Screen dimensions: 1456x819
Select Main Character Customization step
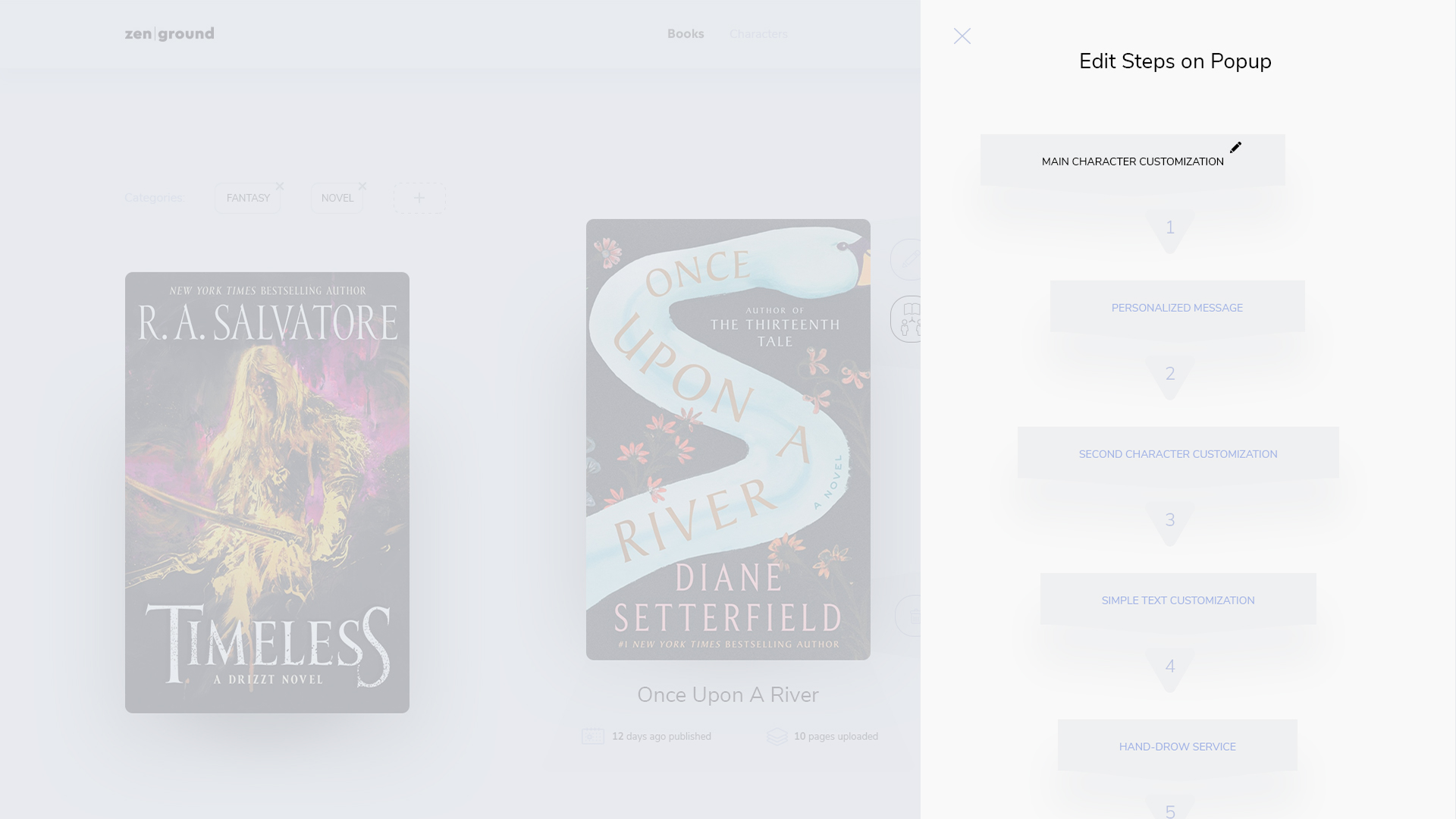coord(1132,161)
